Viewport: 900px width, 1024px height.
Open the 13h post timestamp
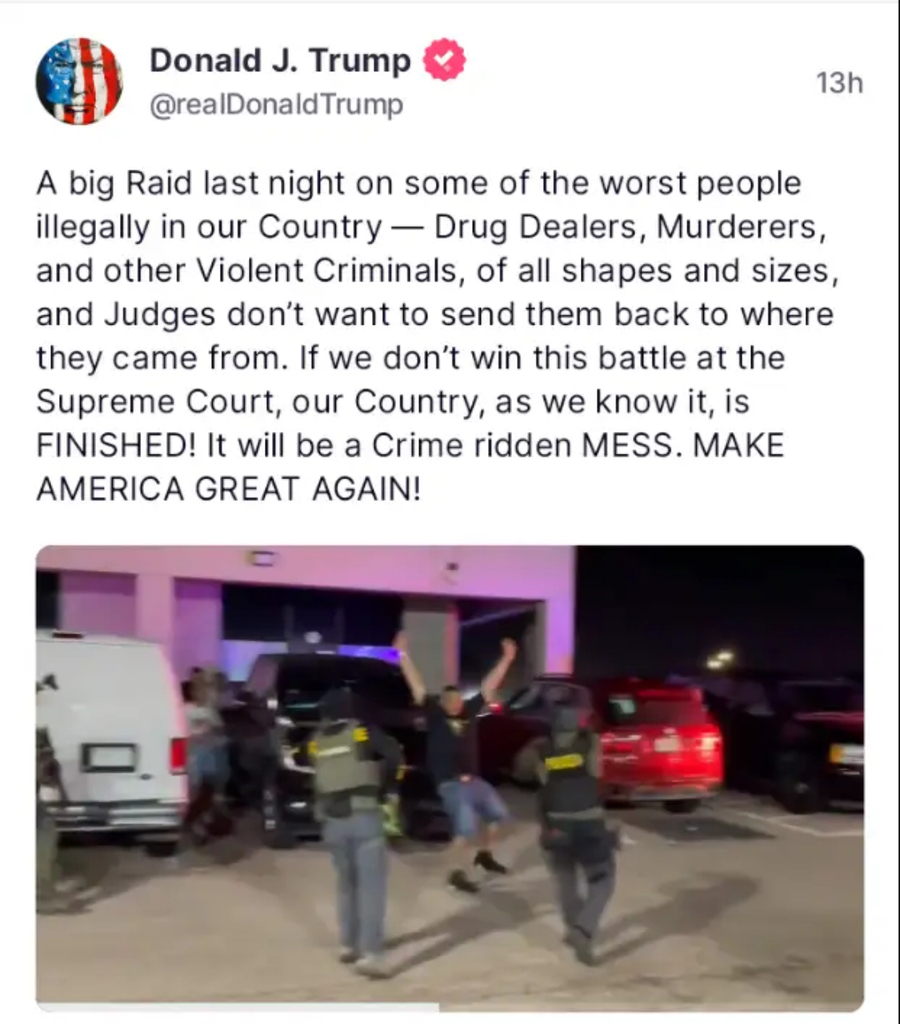(x=839, y=84)
